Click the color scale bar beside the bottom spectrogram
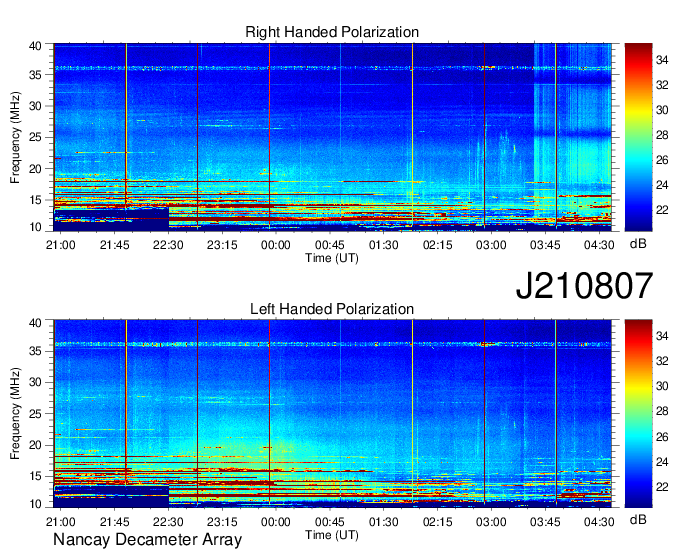Viewport: 680px width, 552px height. [638, 413]
